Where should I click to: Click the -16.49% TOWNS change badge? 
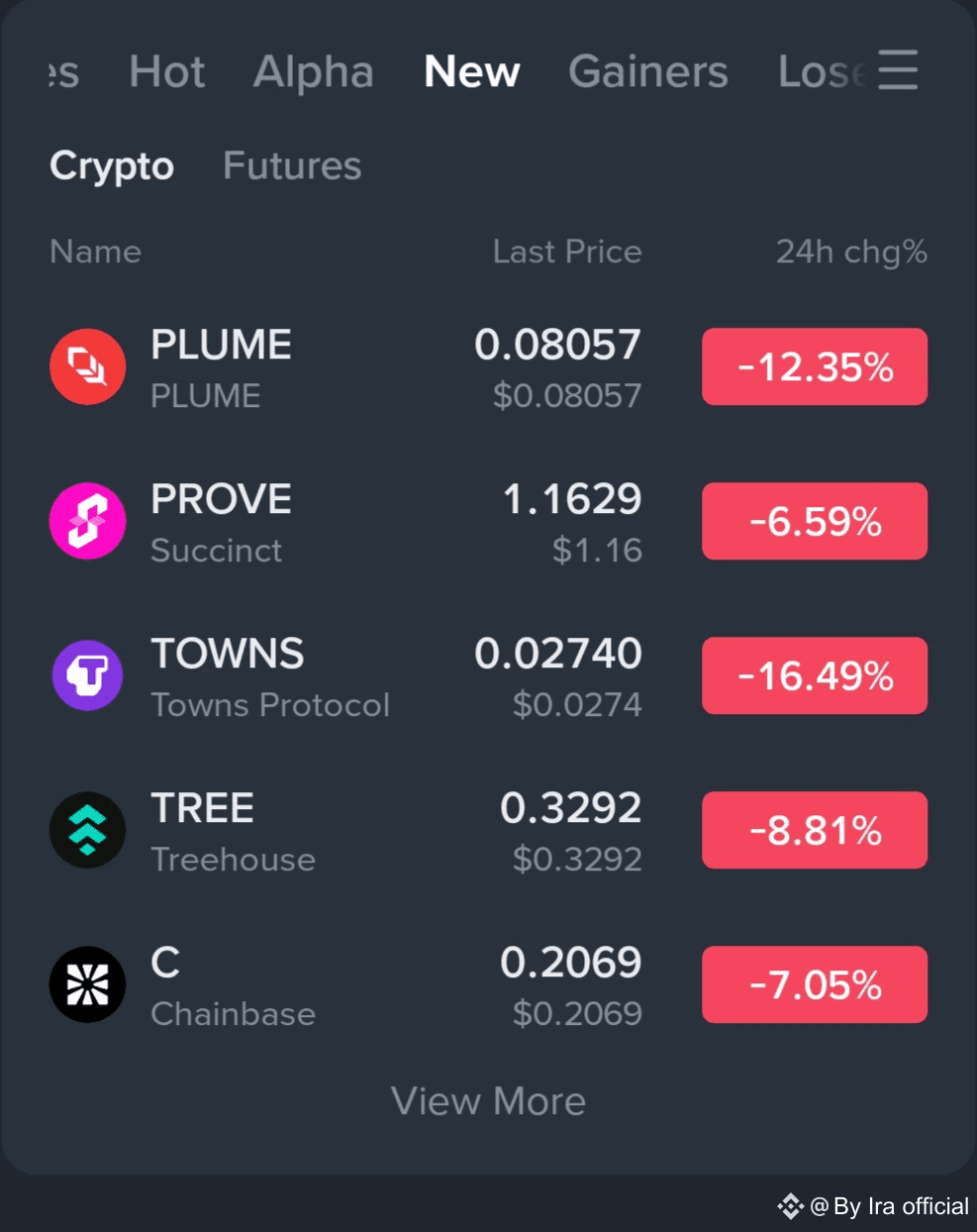click(815, 675)
